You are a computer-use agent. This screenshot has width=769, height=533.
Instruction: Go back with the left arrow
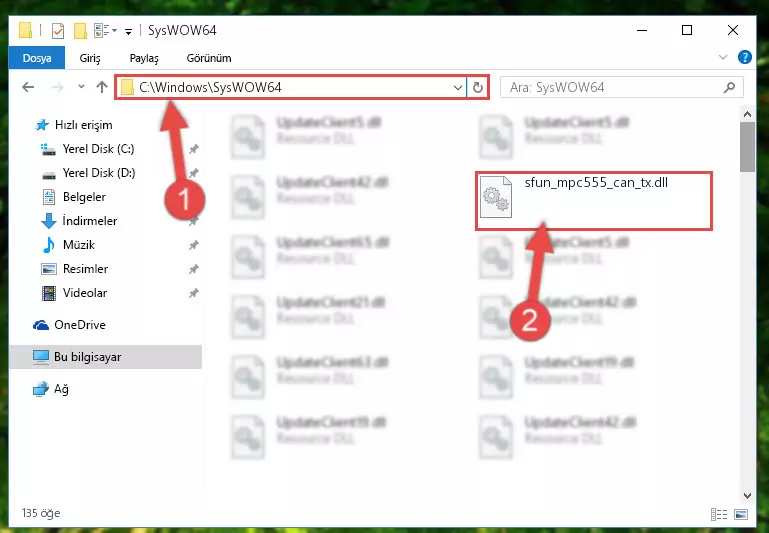(x=28, y=87)
